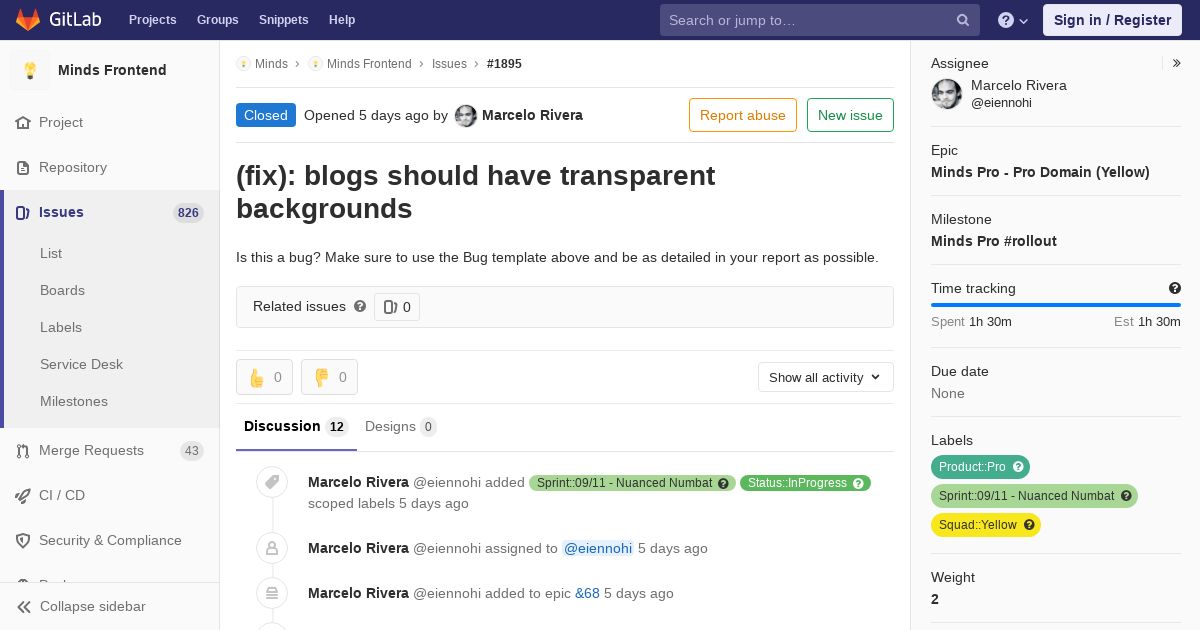Screen dimensions: 1200x630
Task: Click the Repository file icon
Action: [23, 167]
